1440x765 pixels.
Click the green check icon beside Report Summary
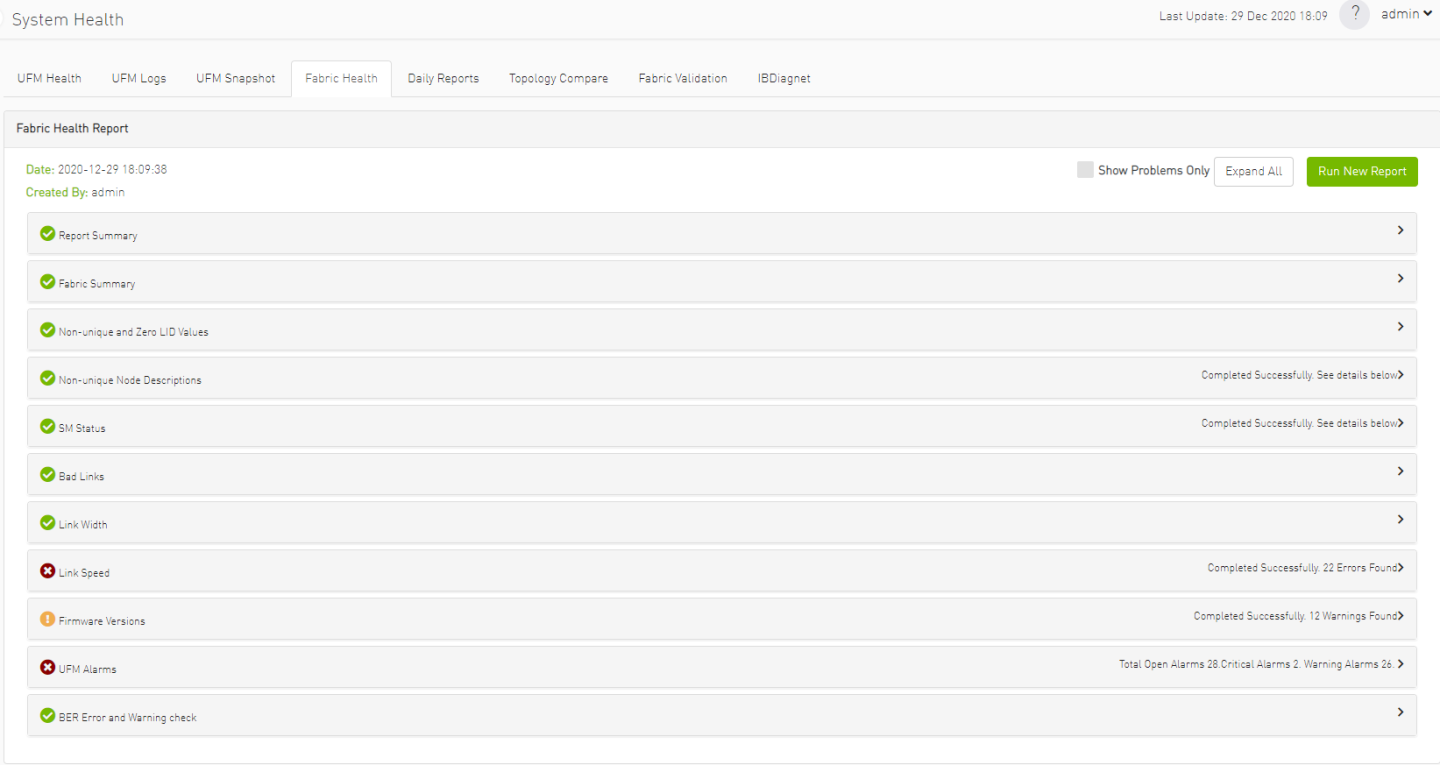point(47,234)
